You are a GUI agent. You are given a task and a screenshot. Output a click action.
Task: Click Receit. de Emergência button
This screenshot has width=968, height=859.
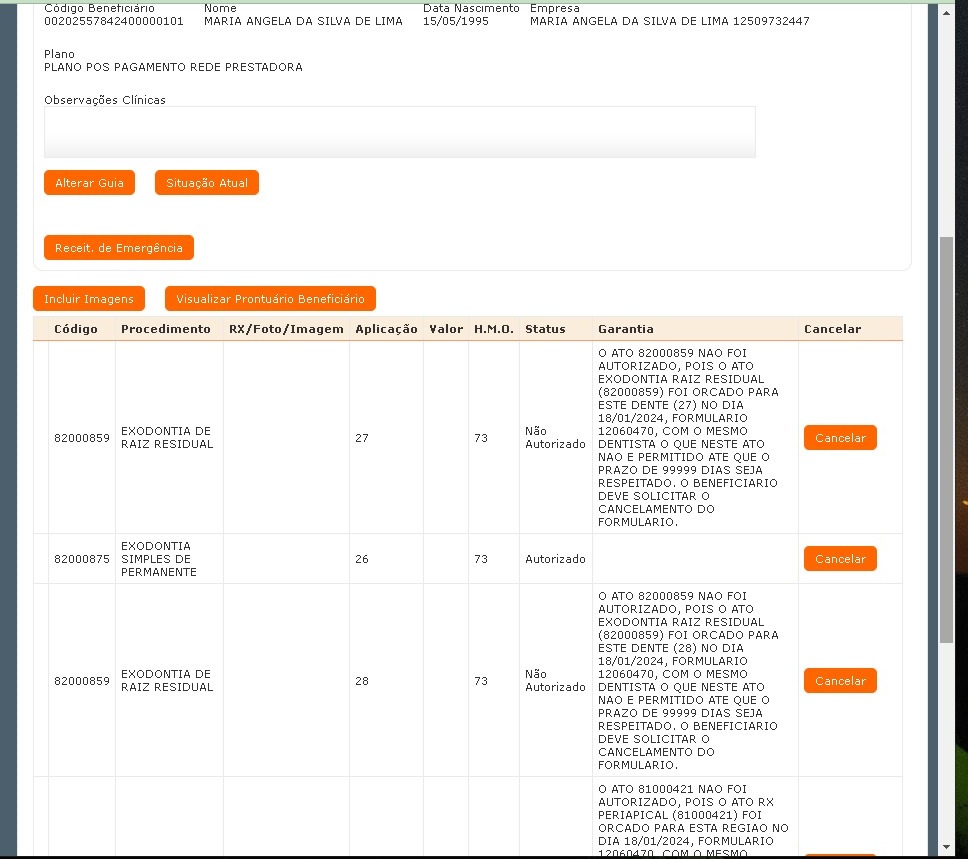118,247
